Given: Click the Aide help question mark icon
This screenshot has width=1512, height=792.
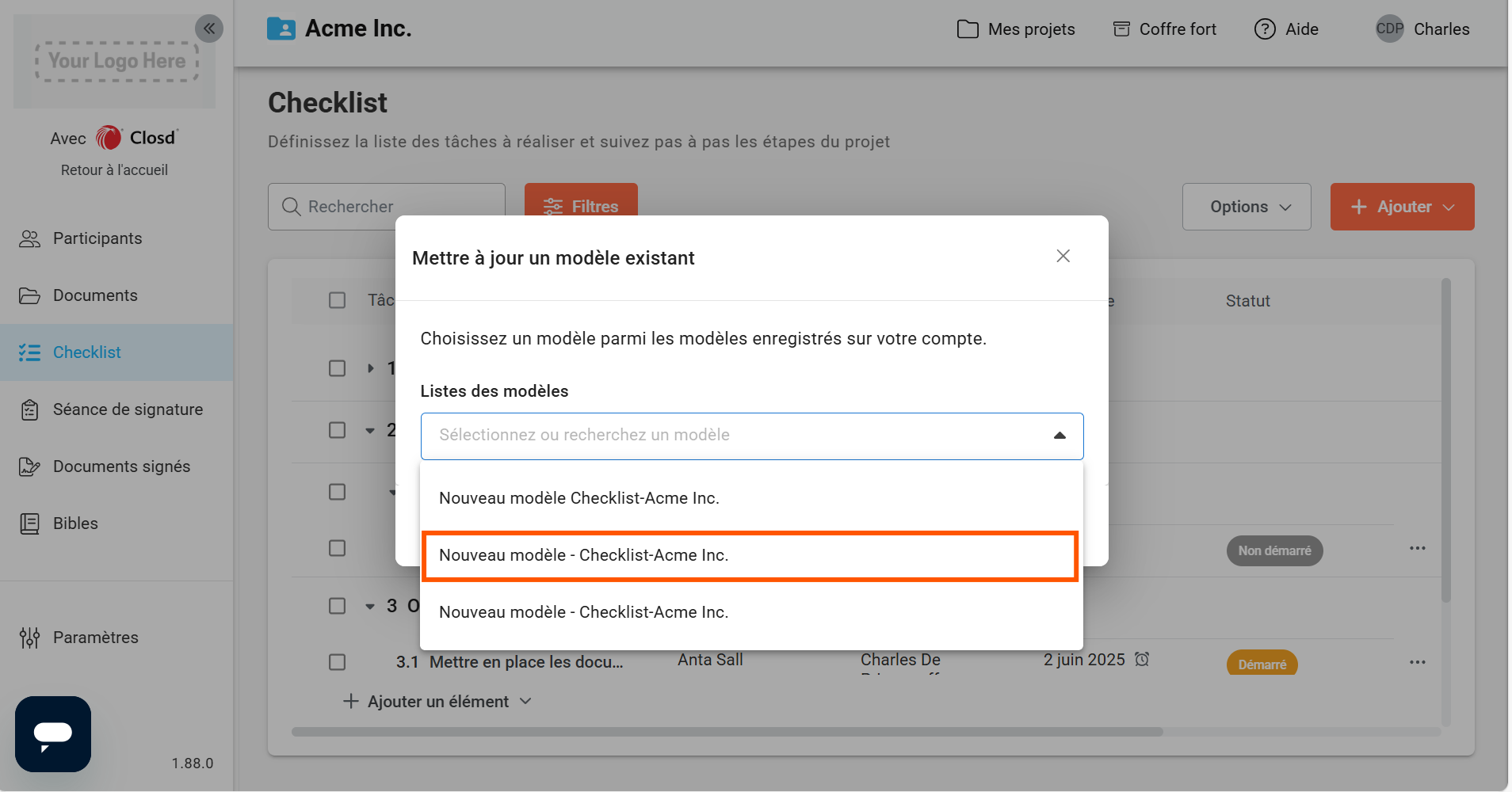Looking at the screenshot, I should click(1265, 29).
